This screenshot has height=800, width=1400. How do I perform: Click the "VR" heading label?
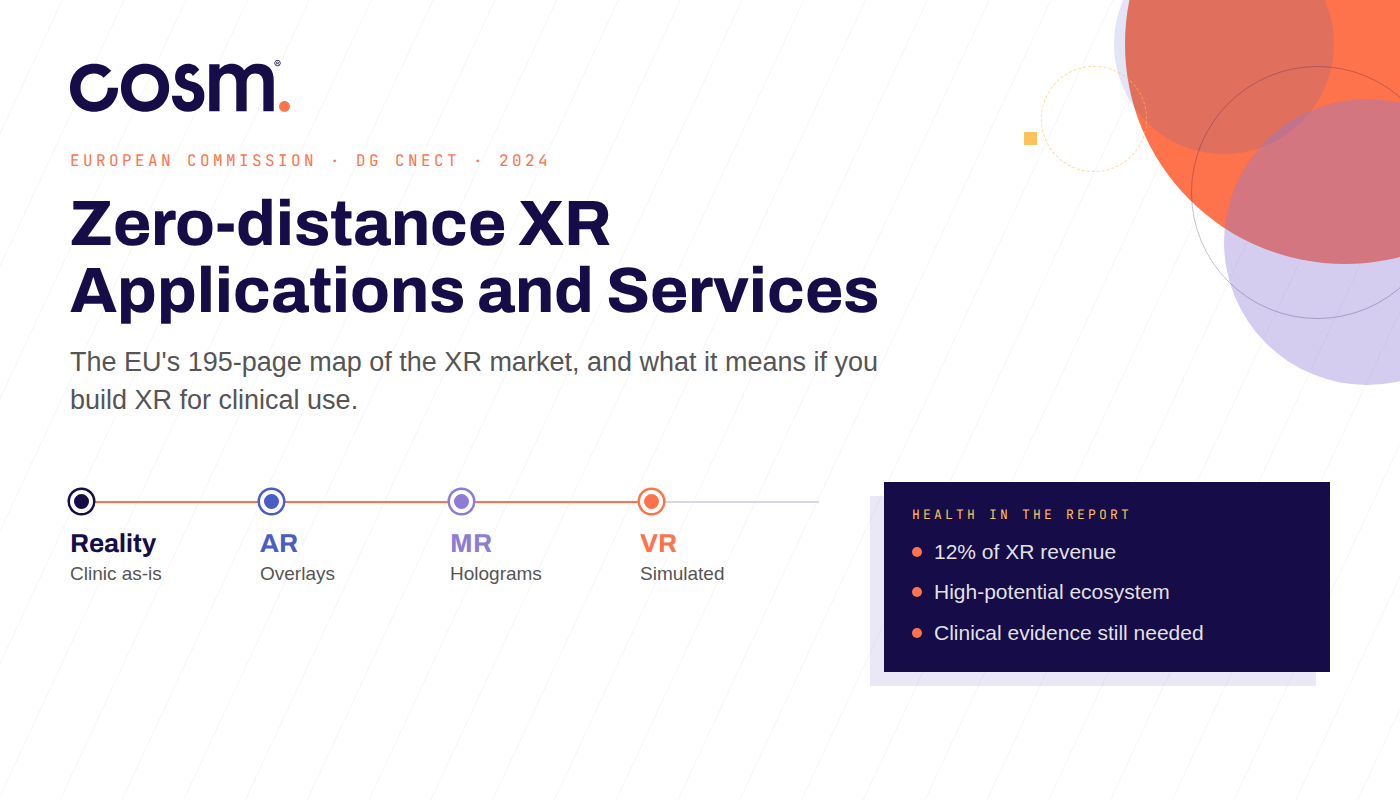[659, 543]
